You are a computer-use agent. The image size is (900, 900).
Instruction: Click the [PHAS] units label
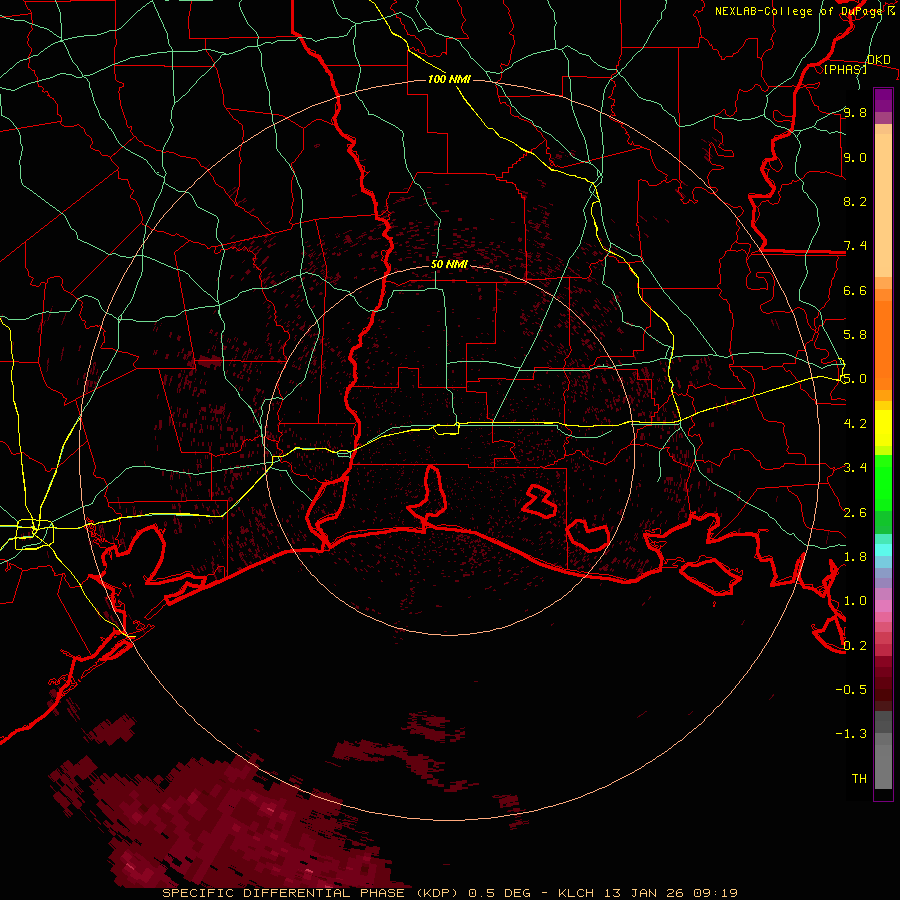pyautogui.click(x=845, y=69)
